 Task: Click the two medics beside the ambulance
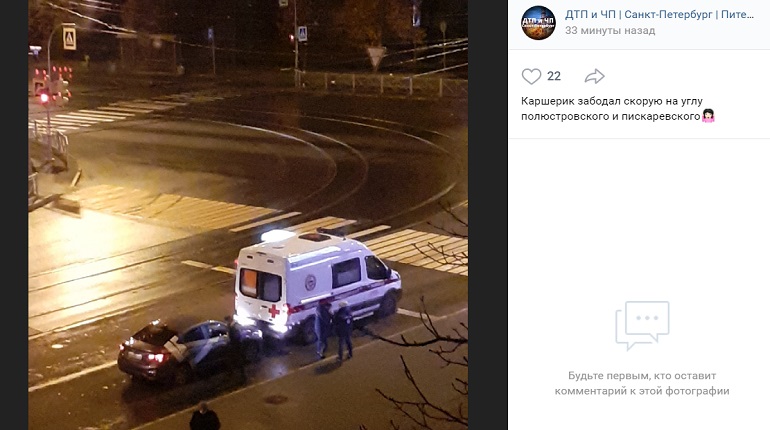coord(334,328)
